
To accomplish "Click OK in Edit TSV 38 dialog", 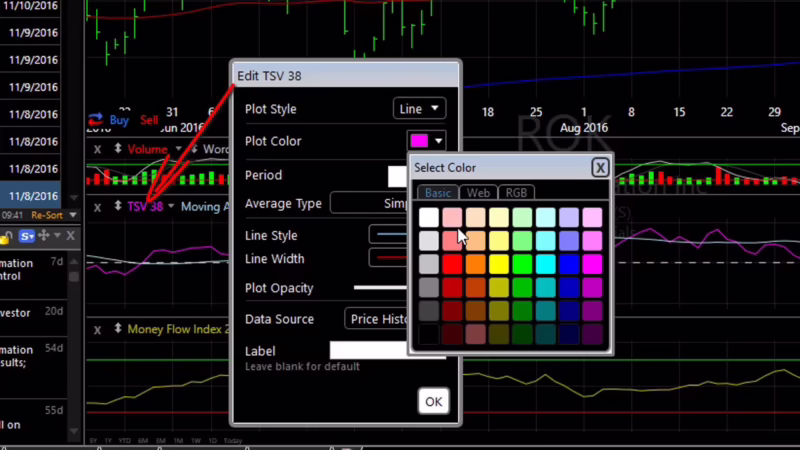I will click(433, 401).
